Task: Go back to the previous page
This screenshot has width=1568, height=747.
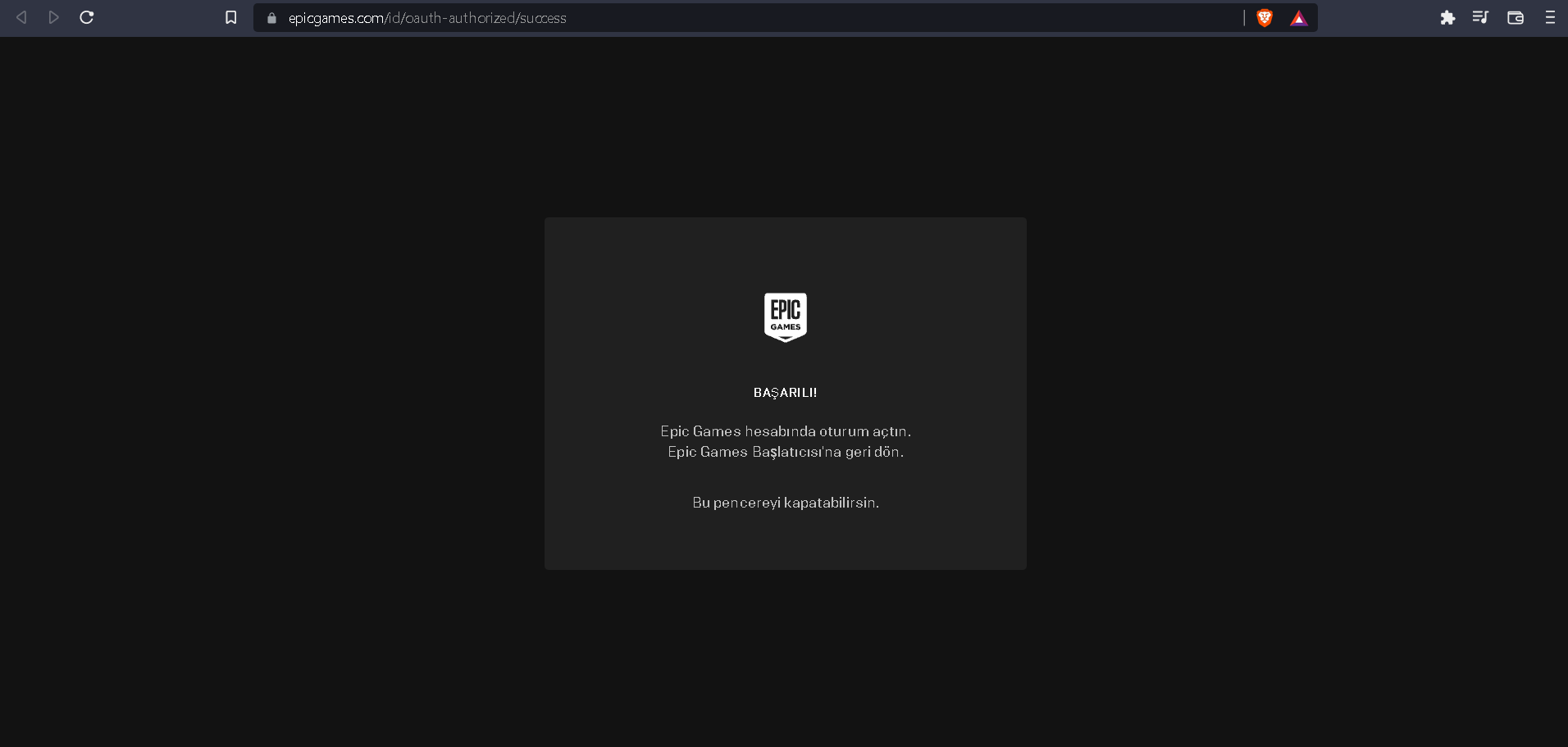Action: (x=21, y=17)
